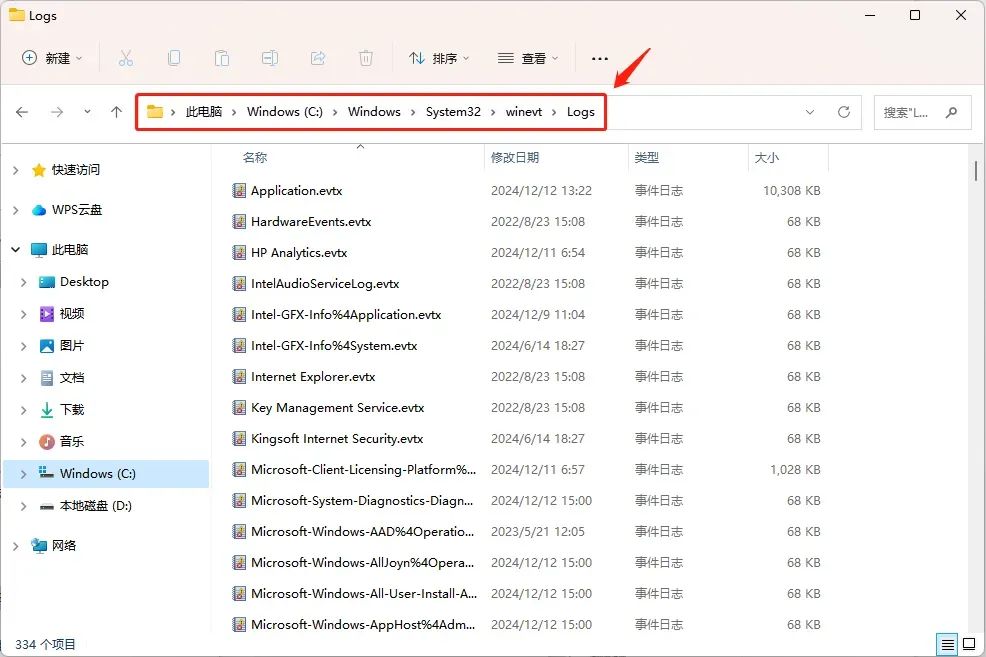Sort by the 修改日期 column header
Image resolution: width=986 pixels, height=657 pixels.
point(515,157)
